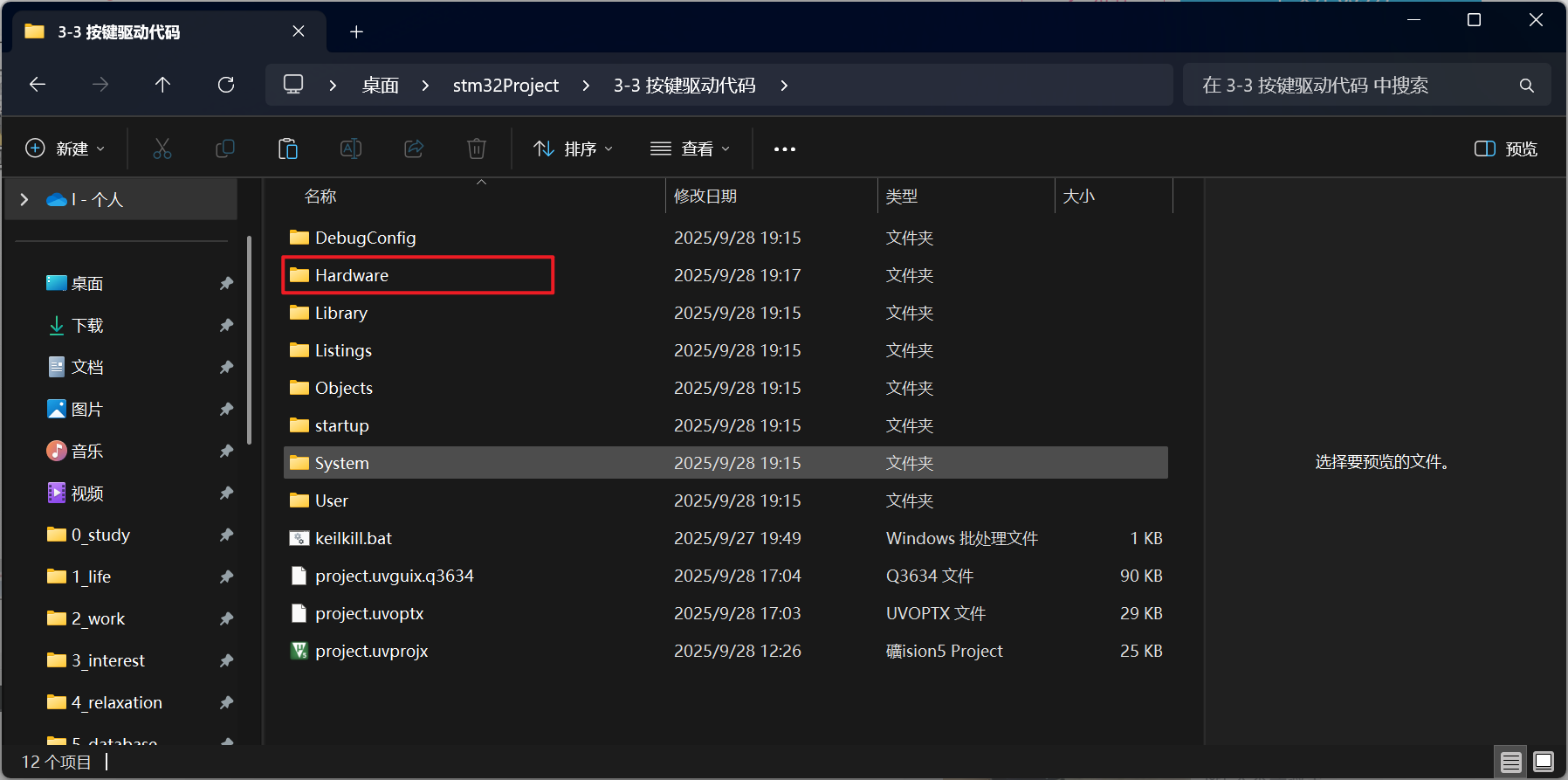This screenshot has height=780, width=1568.
Task: Select the System folder row
Action: coord(726,463)
